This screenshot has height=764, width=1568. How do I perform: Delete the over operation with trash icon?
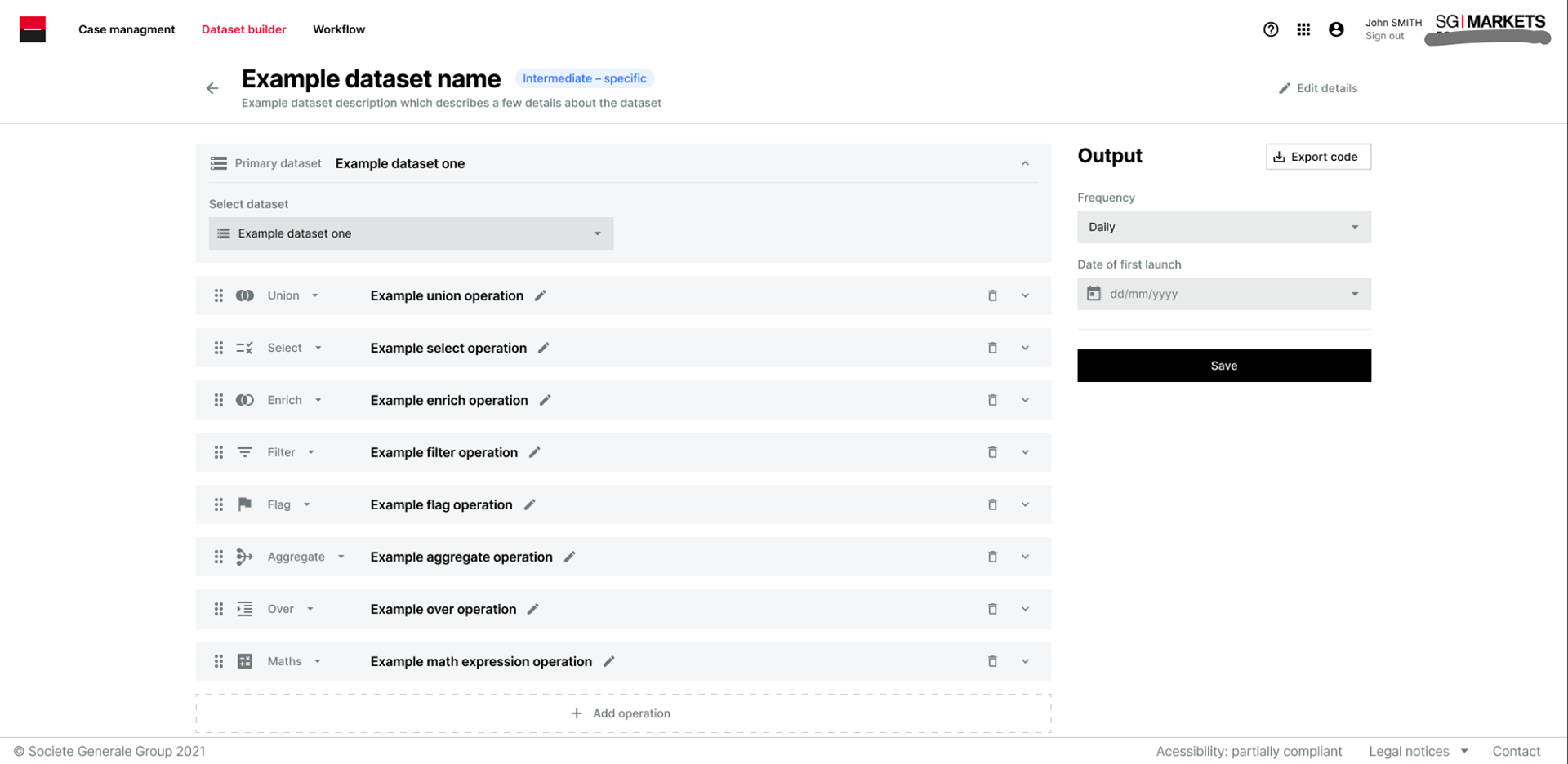click(992, 609)
